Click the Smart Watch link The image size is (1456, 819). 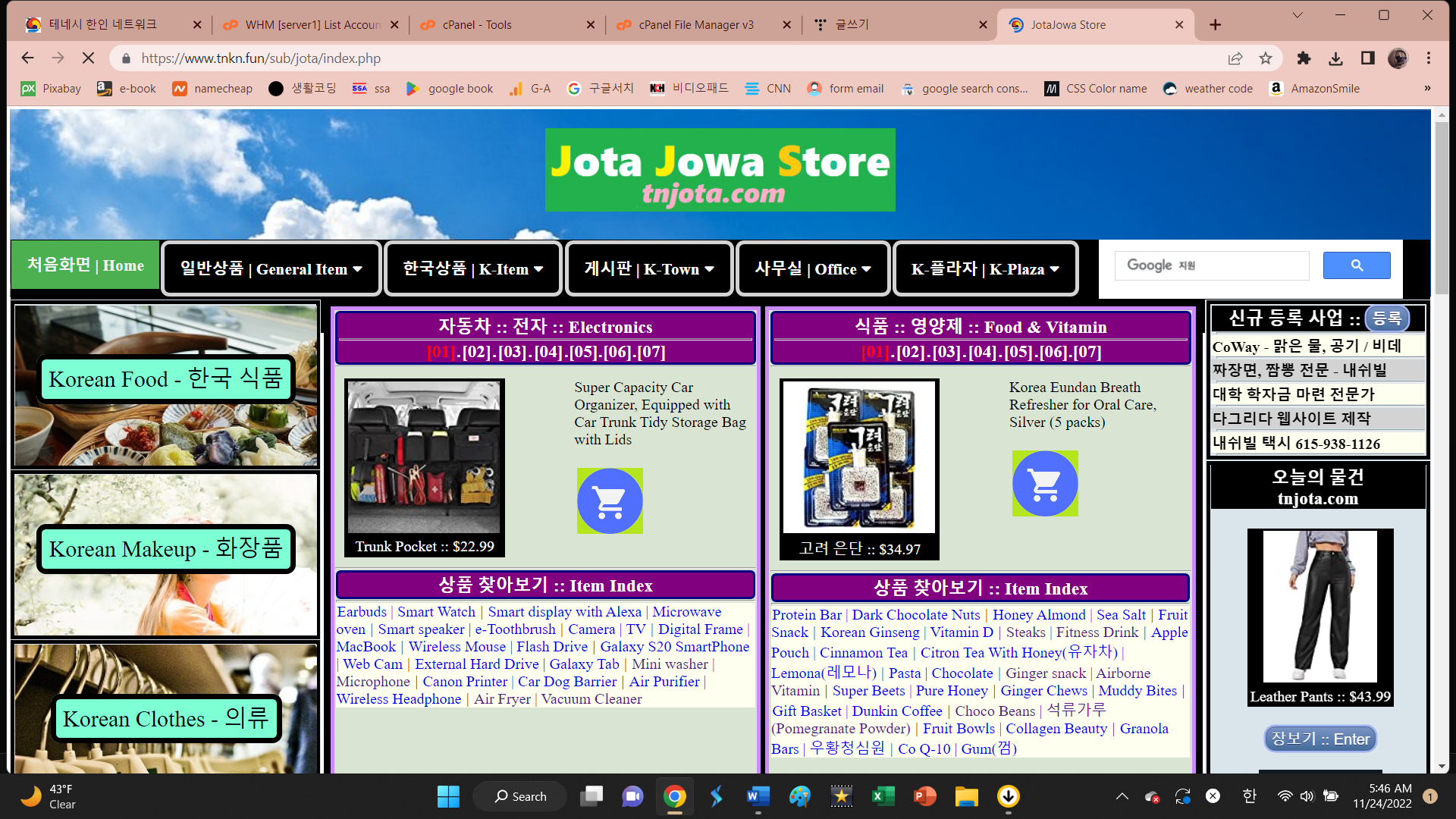(436, 611)
